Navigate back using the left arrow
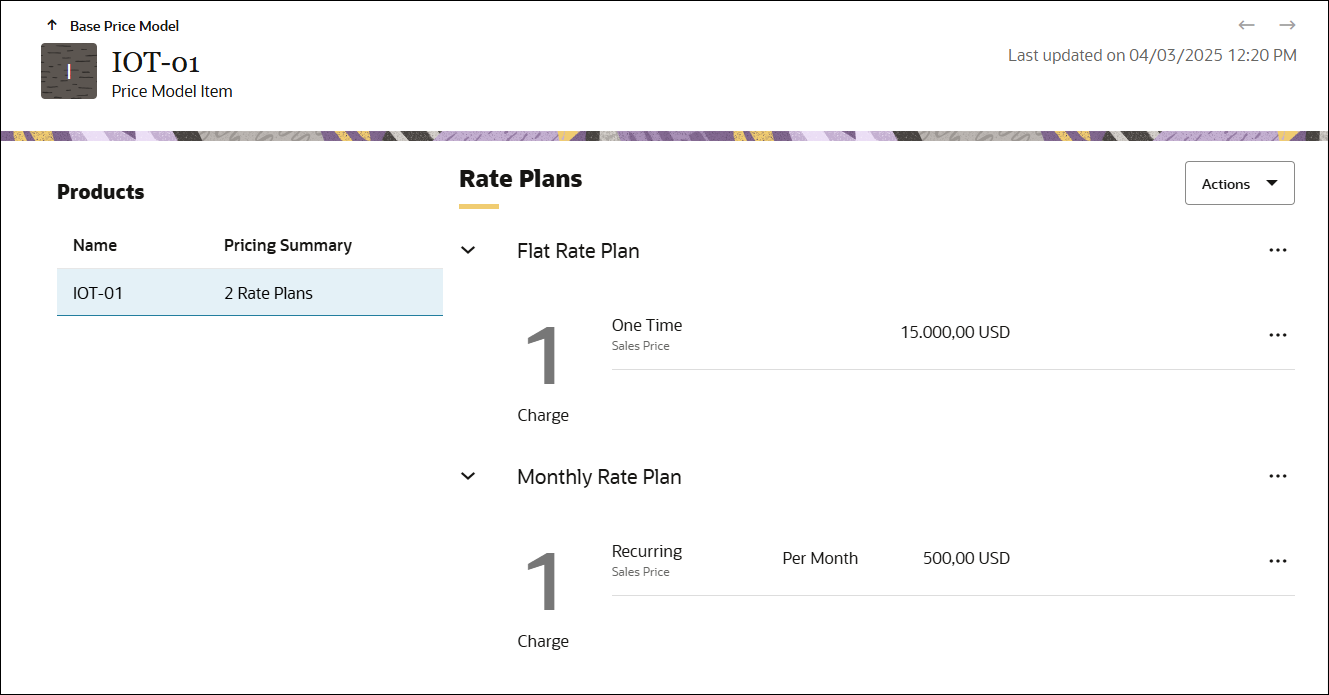The image size is (1329, 695). tap(1246, 24)
